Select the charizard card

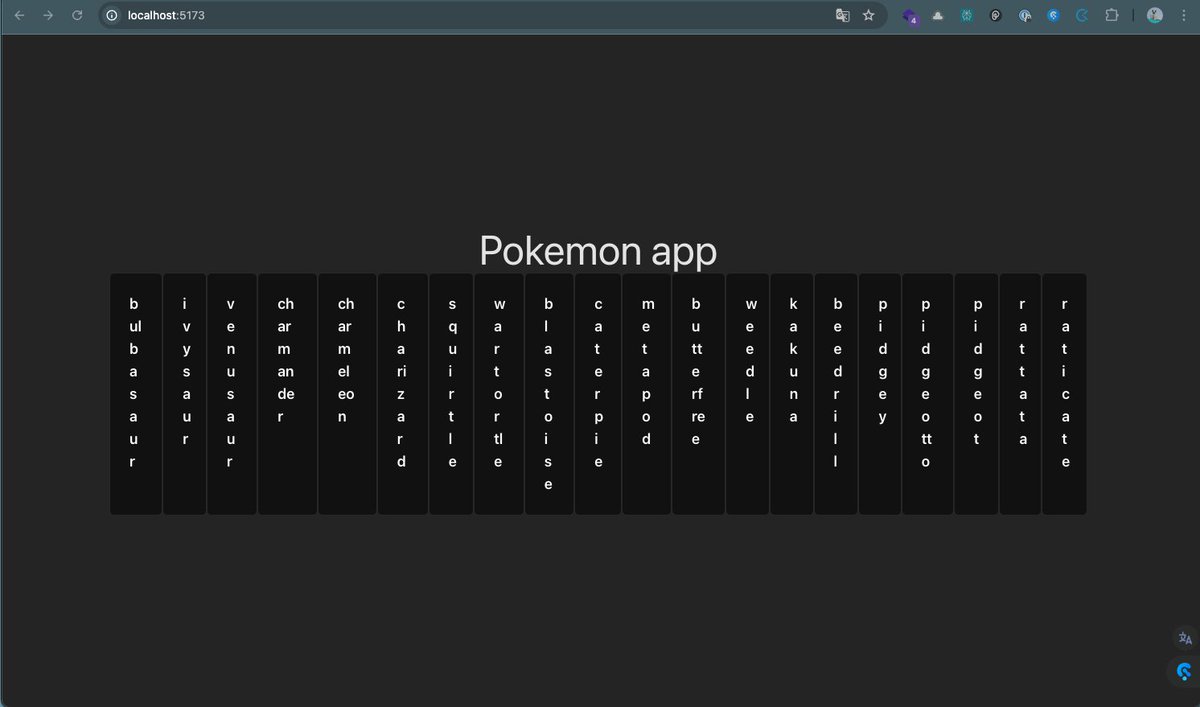(x=403, y=394)
